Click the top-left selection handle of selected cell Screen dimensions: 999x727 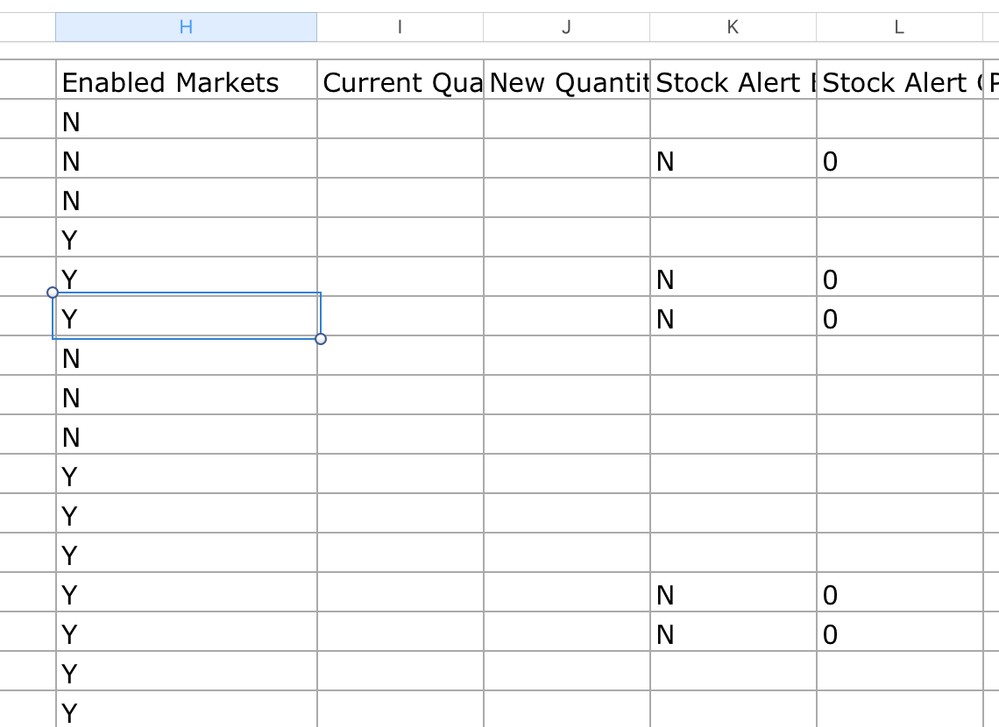coord(52,292)
